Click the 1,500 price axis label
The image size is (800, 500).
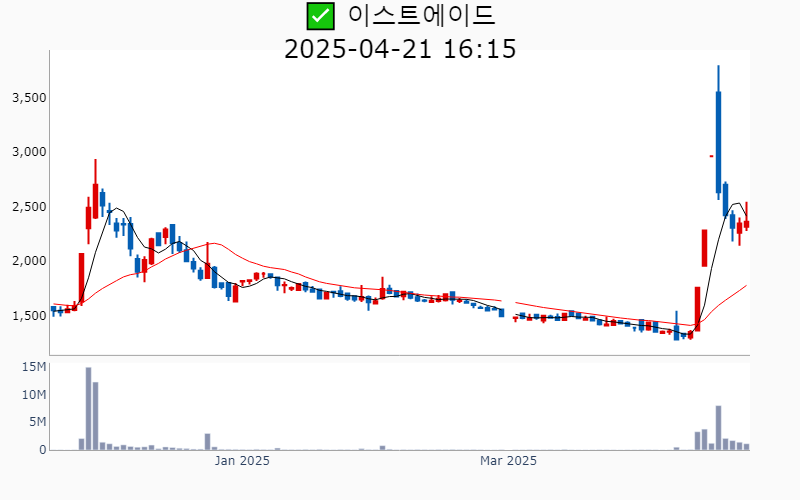coord(29,316)
